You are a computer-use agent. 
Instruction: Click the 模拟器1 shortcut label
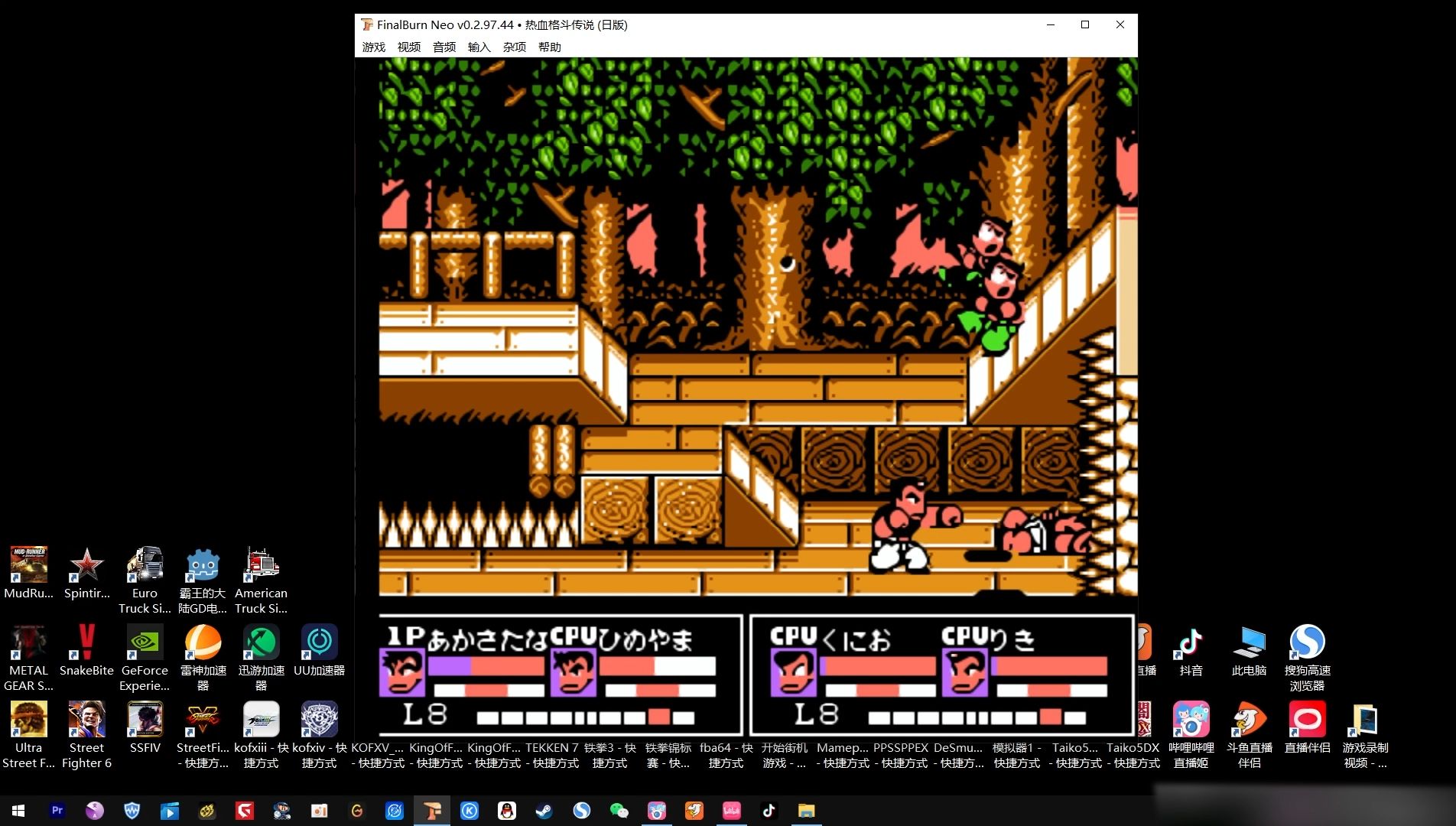pos(1016,755)
